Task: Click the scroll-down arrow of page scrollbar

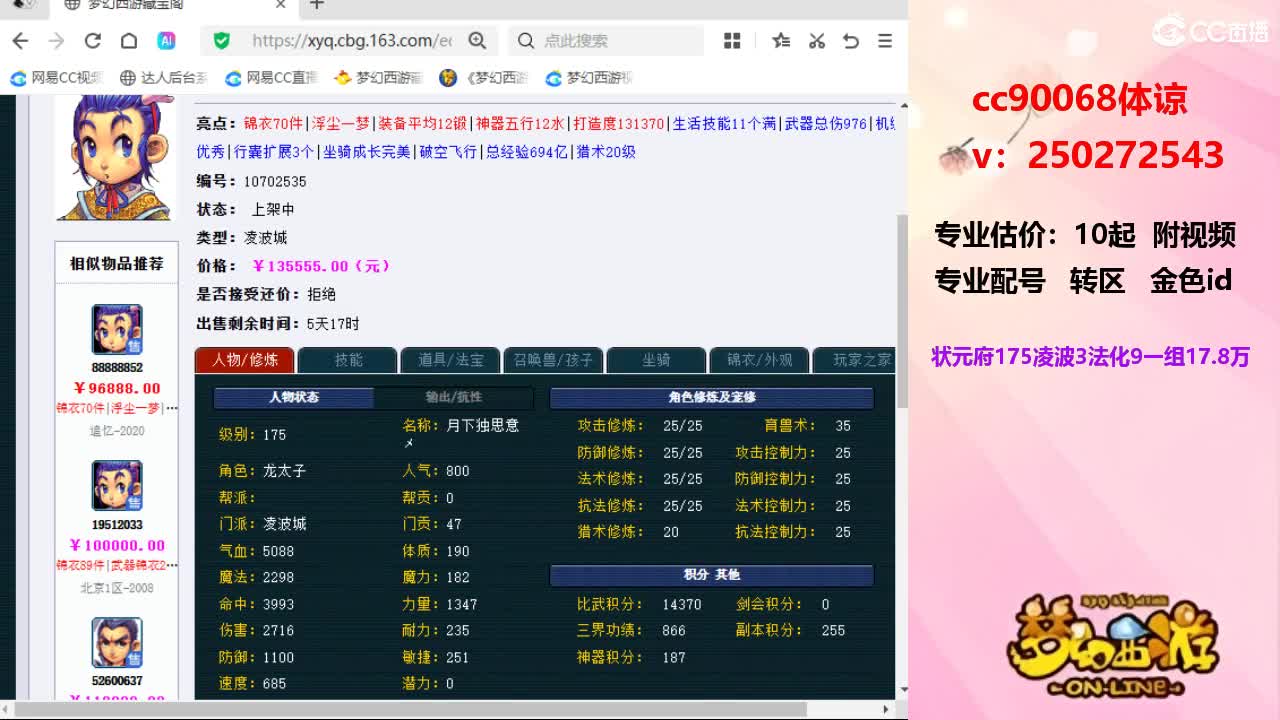Action: 903,689
